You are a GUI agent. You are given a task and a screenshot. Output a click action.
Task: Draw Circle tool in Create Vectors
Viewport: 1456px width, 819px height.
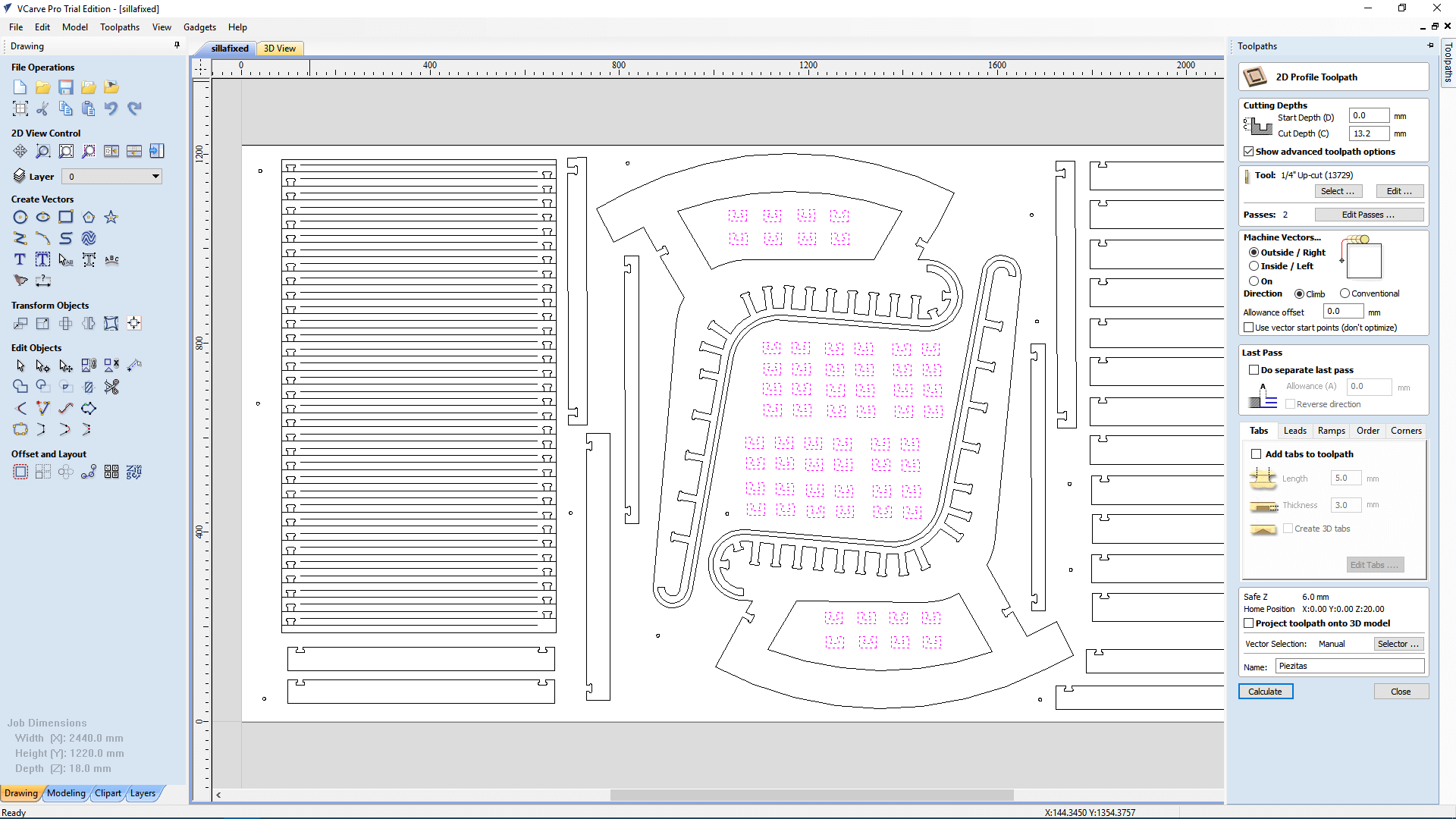coord(20,217)
